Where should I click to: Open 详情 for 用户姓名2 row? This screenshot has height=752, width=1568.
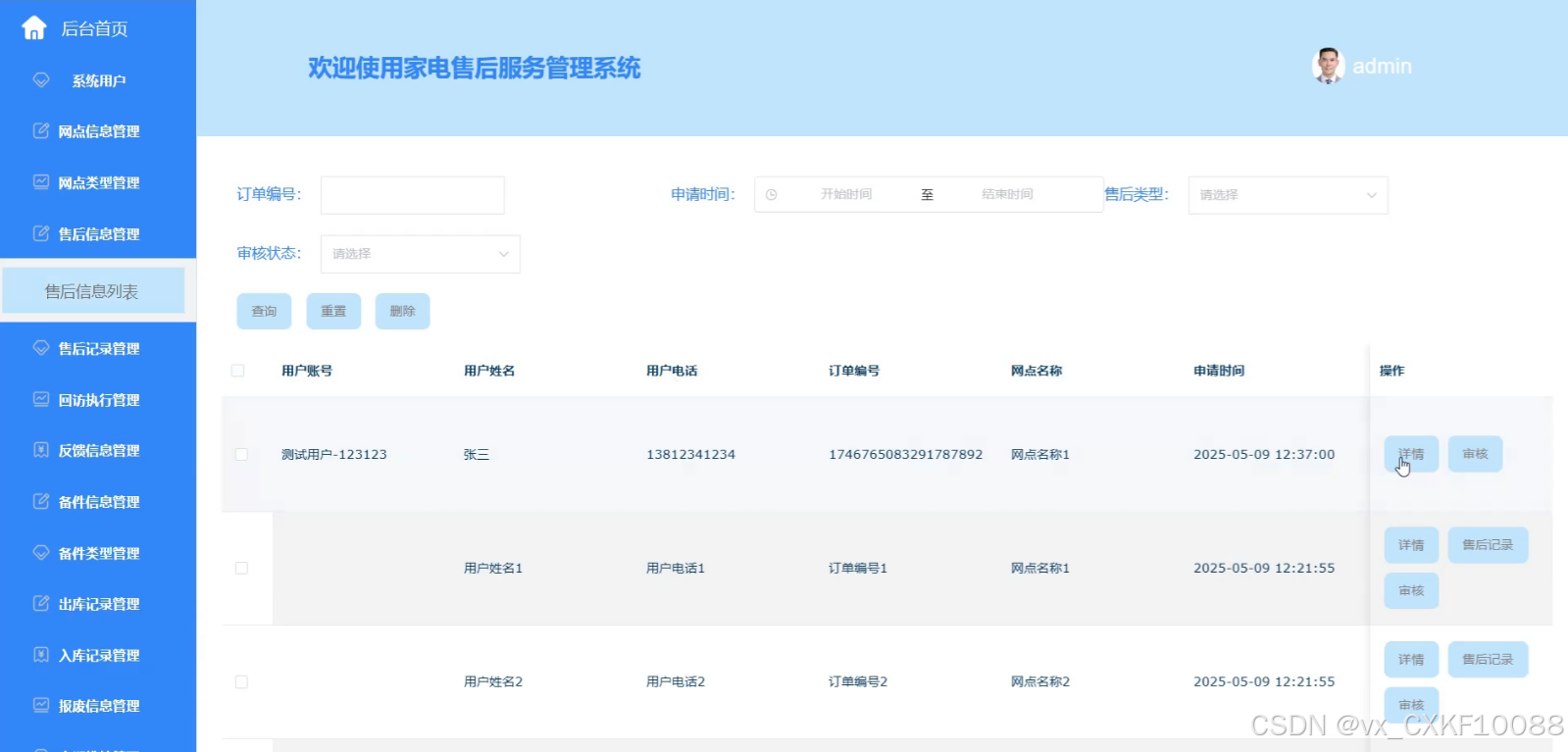[x=1411, y=659]
